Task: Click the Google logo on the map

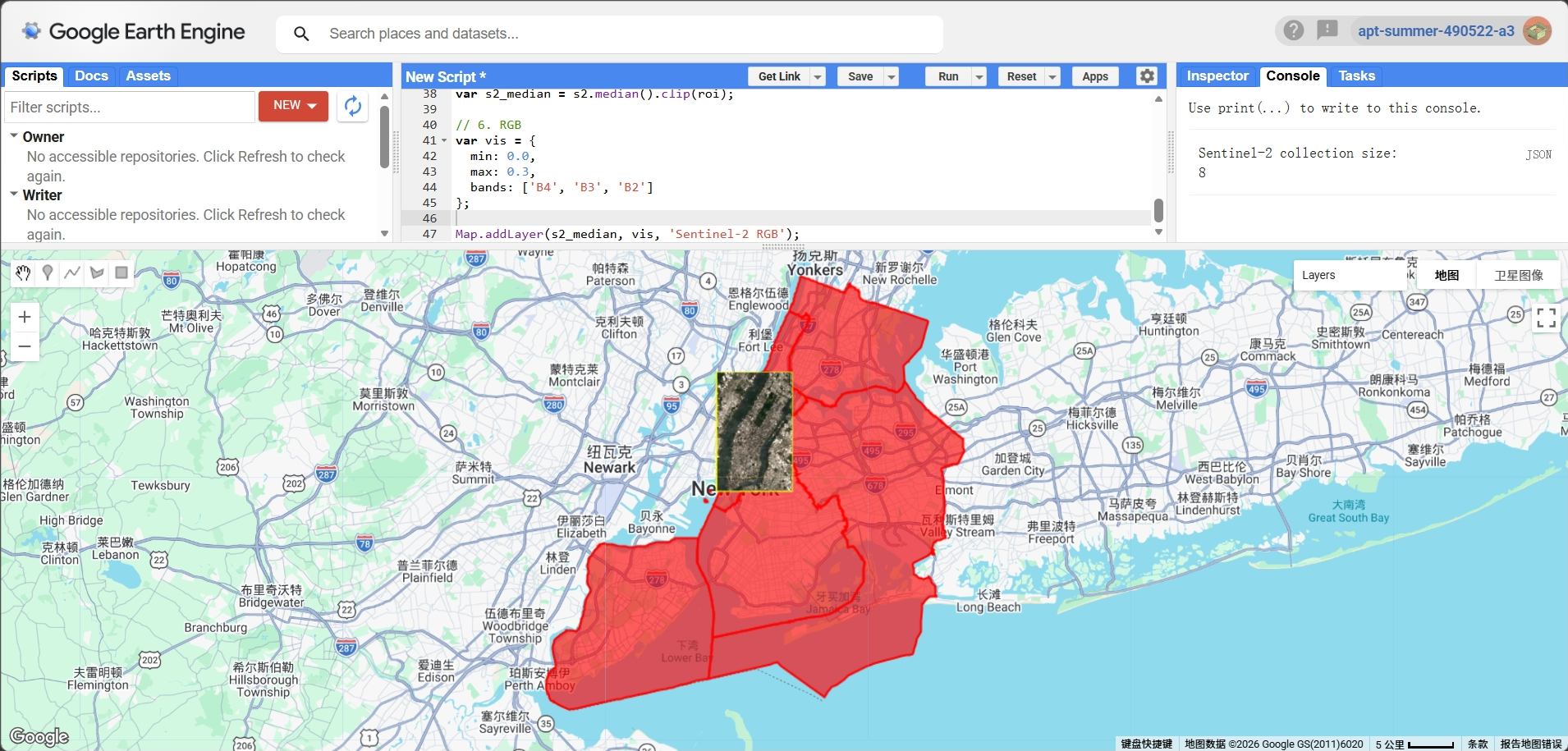Action: tap(39, 736)
